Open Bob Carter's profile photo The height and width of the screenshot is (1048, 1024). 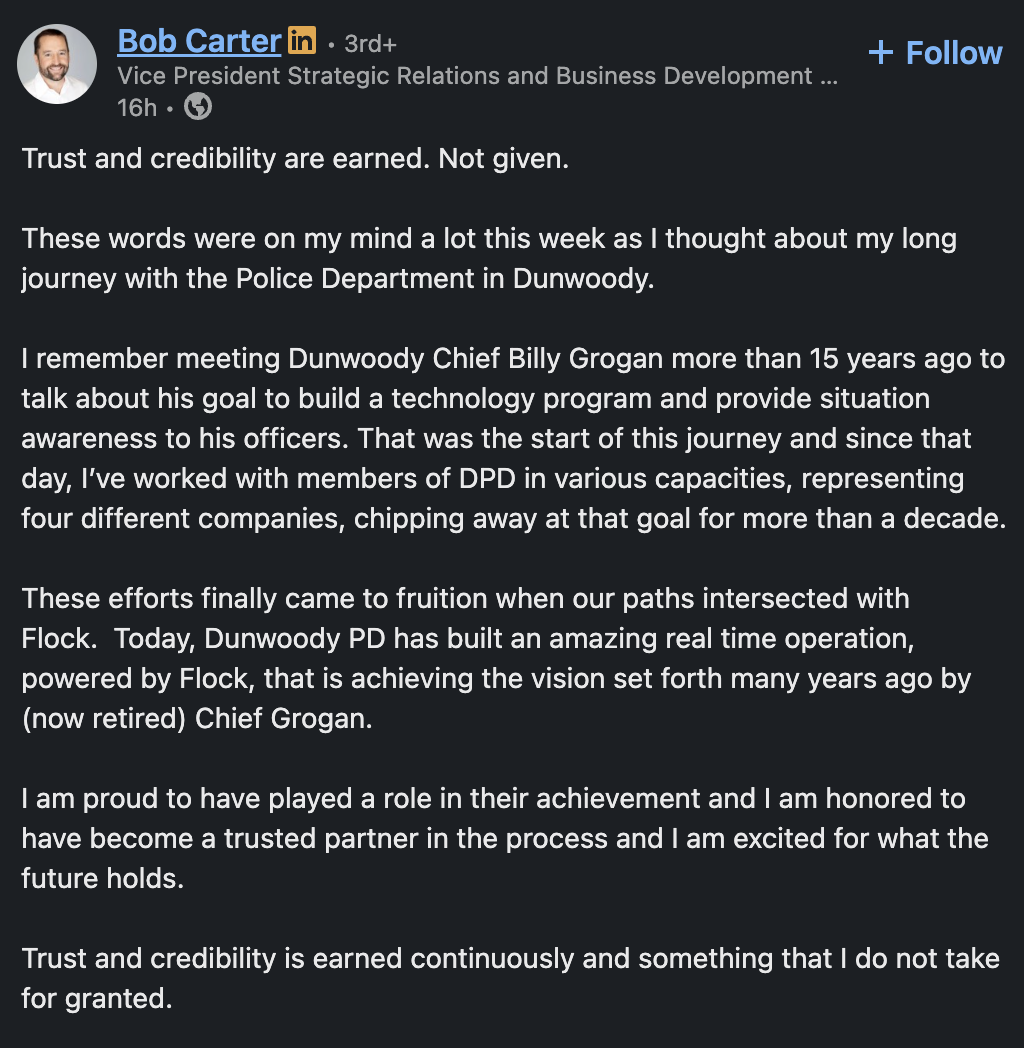tap(57, 64)
